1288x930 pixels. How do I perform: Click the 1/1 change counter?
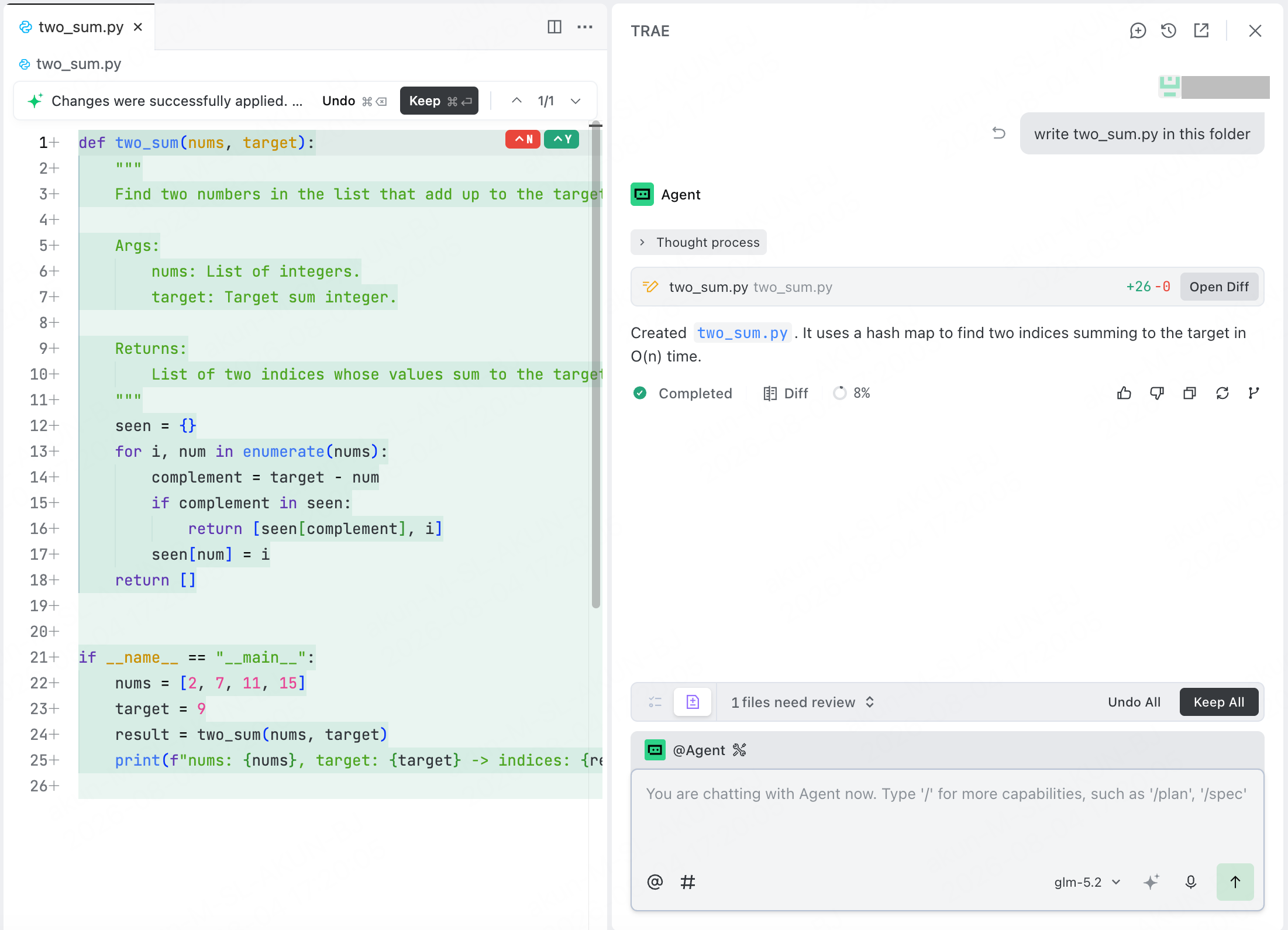546,101
